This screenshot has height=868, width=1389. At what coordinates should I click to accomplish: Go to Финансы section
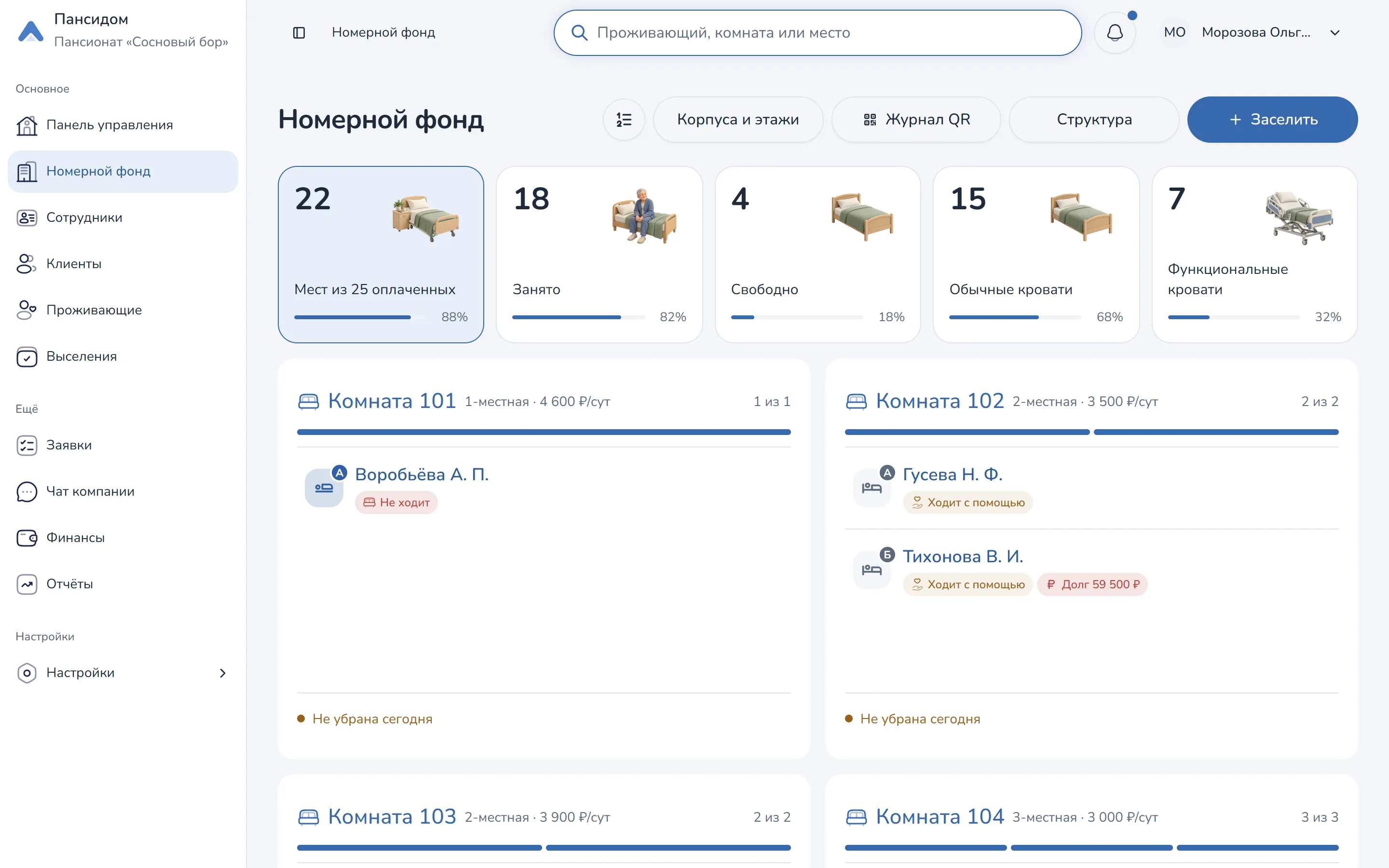123,538
